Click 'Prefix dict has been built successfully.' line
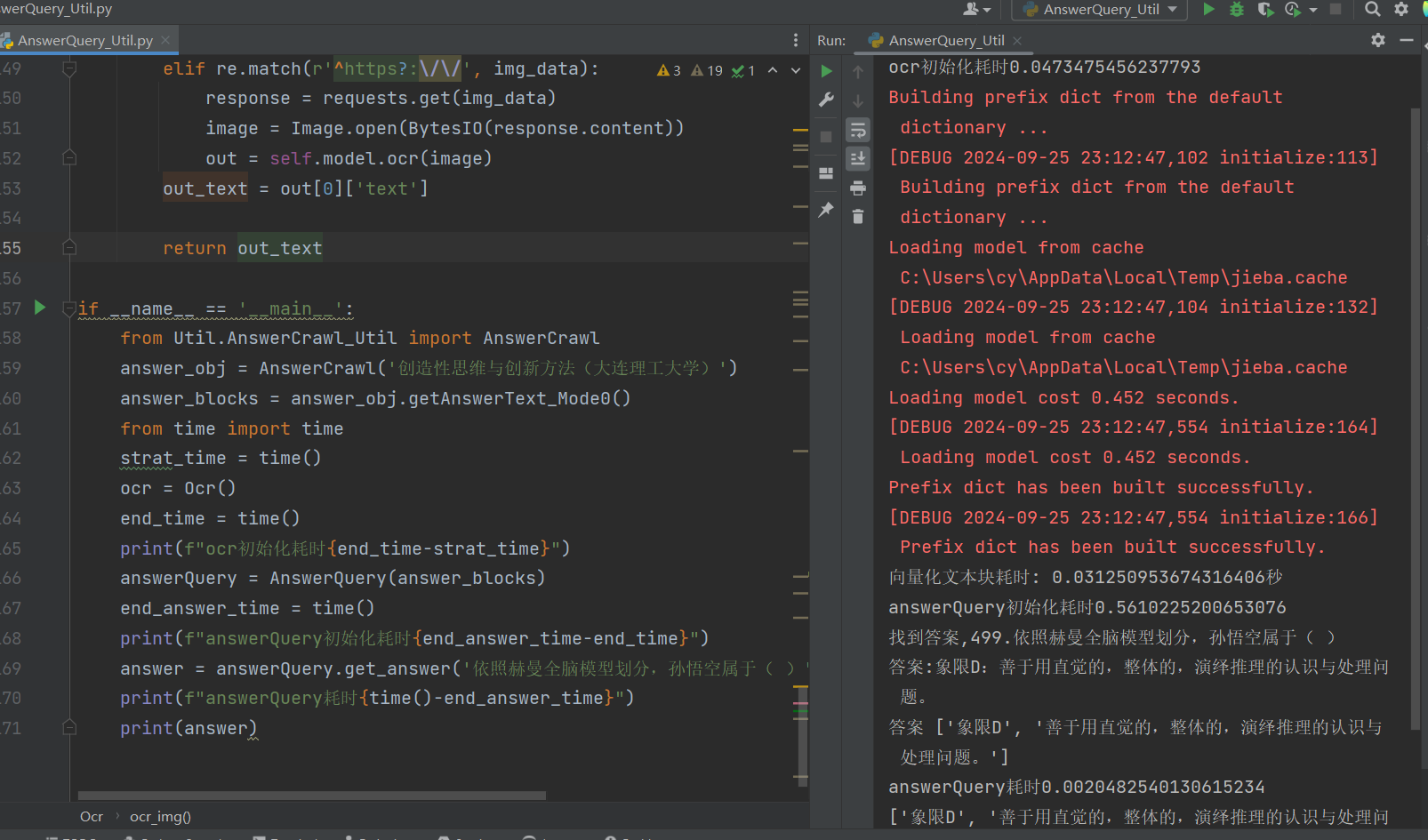Screen dimensions: 1428x840 (1101, 487)
